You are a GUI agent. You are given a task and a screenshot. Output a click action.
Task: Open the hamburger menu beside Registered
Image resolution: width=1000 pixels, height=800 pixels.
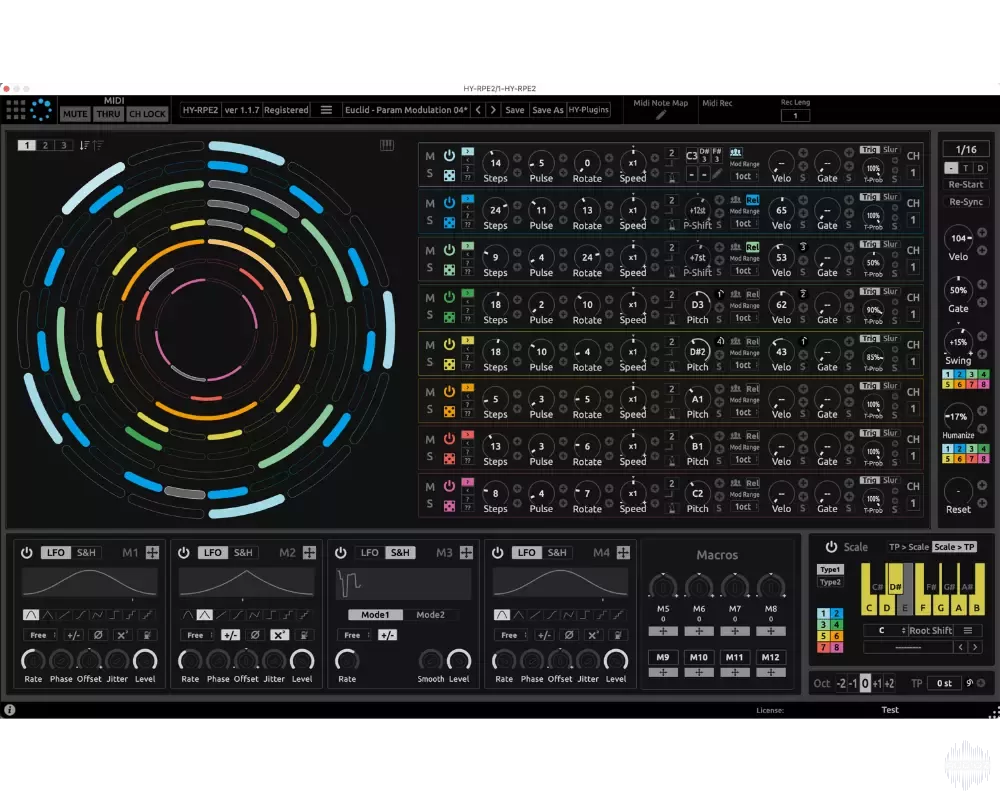326,110
